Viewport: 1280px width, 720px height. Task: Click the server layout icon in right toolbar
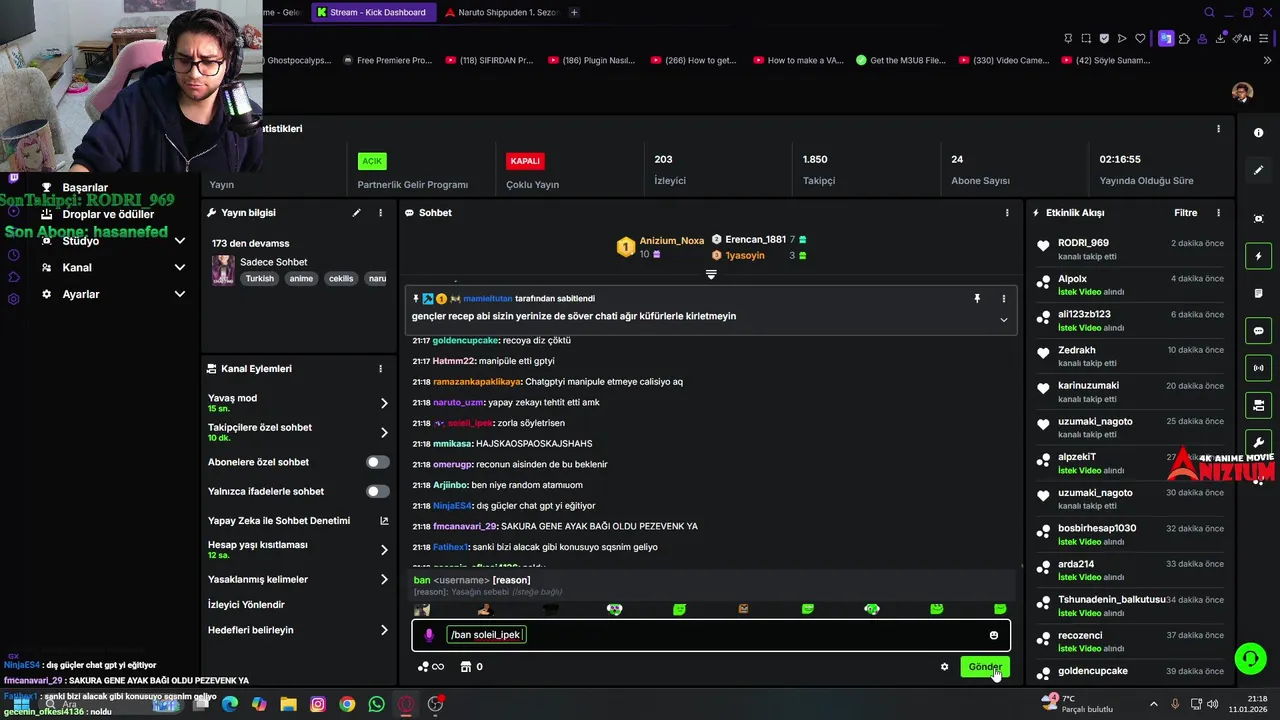[x=1258, y=405]
